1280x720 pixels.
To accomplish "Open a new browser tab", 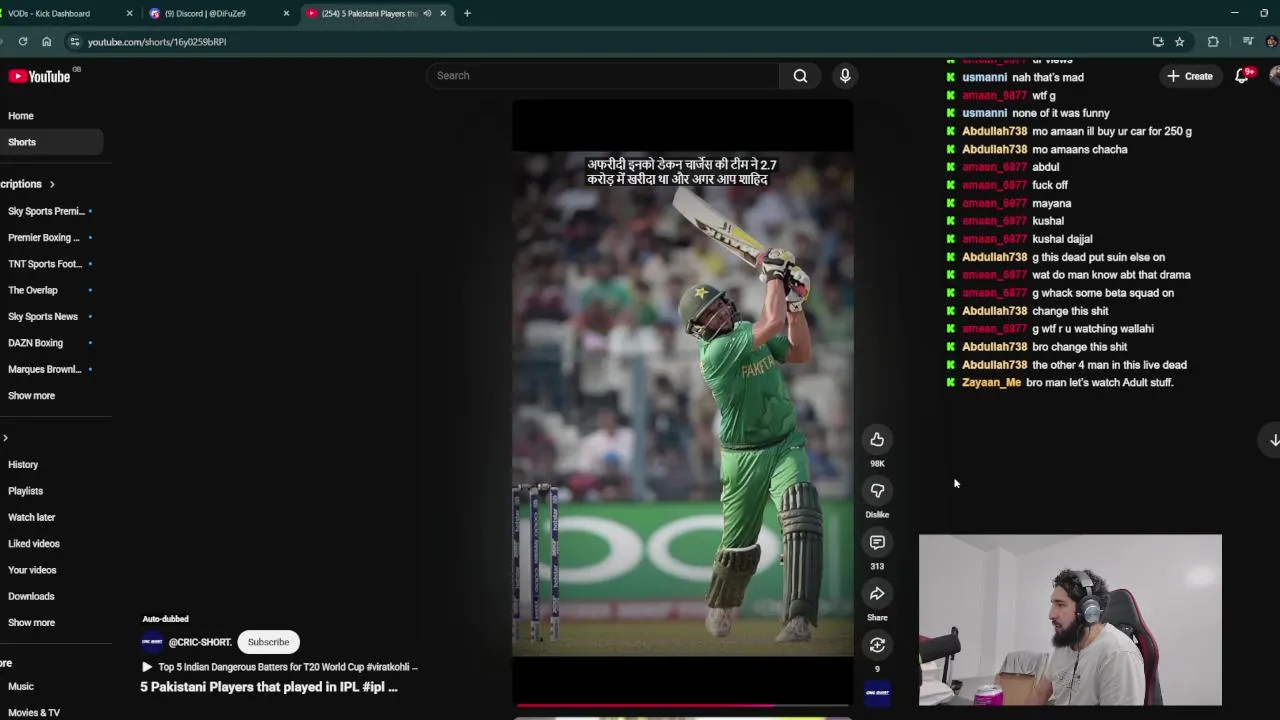I will coord(467,13).
